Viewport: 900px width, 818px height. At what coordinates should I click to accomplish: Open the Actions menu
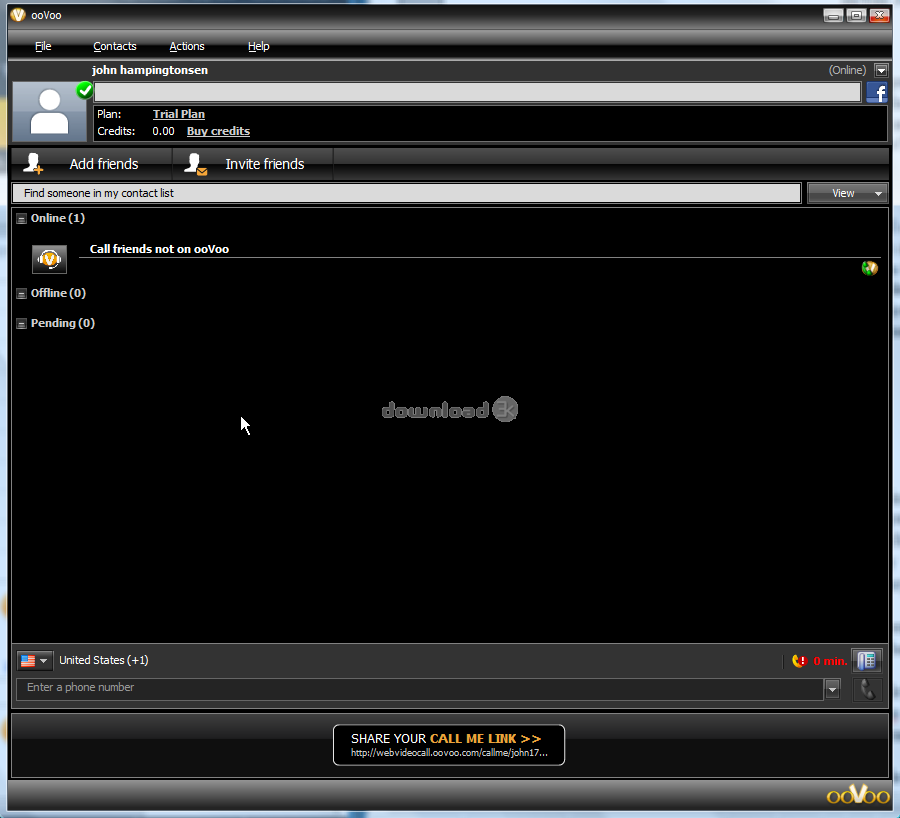point(187,46)
